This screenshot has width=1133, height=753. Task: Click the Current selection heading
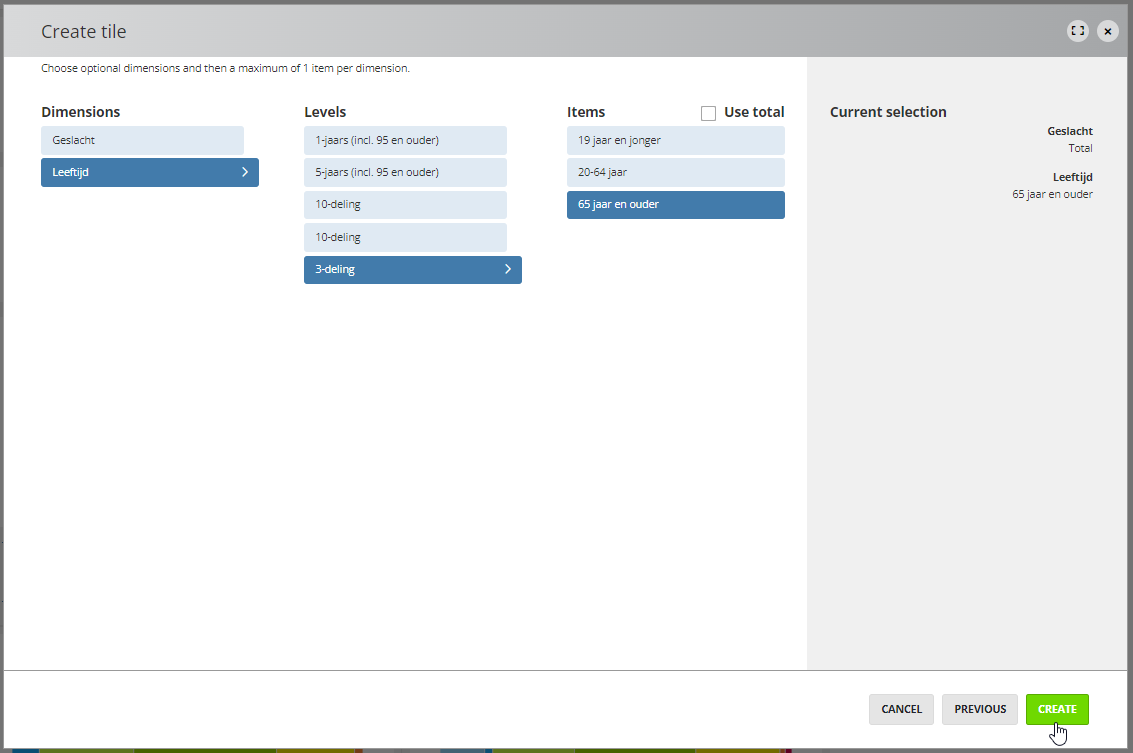click(888, 112)
